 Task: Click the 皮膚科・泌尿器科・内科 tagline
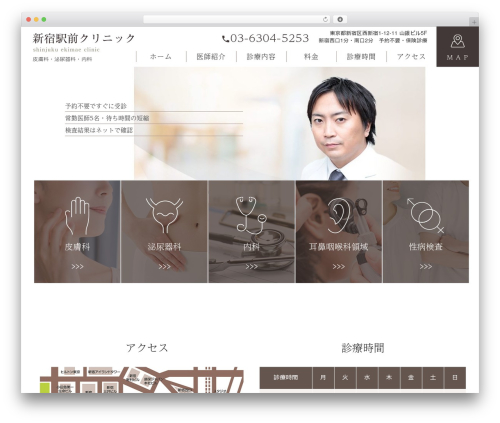[62, 59]
